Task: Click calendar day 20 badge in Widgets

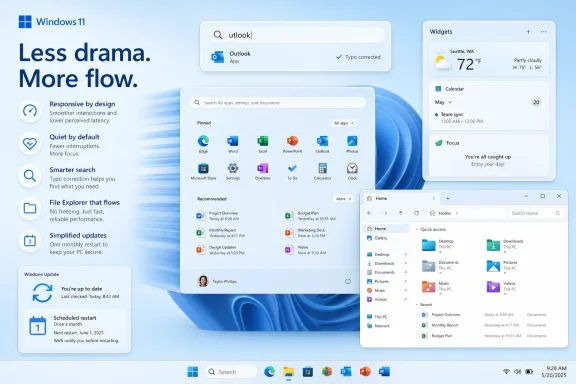Action: click(536, 102)
